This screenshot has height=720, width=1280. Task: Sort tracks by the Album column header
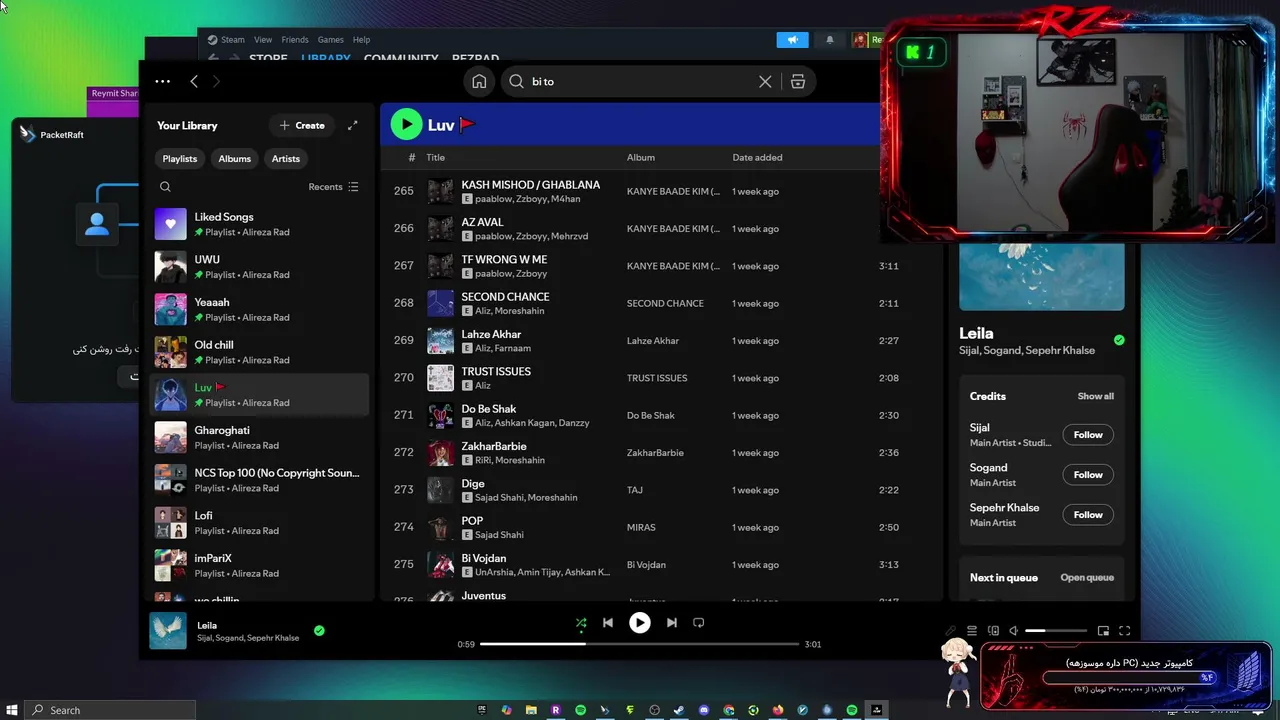tap(641, 158)
